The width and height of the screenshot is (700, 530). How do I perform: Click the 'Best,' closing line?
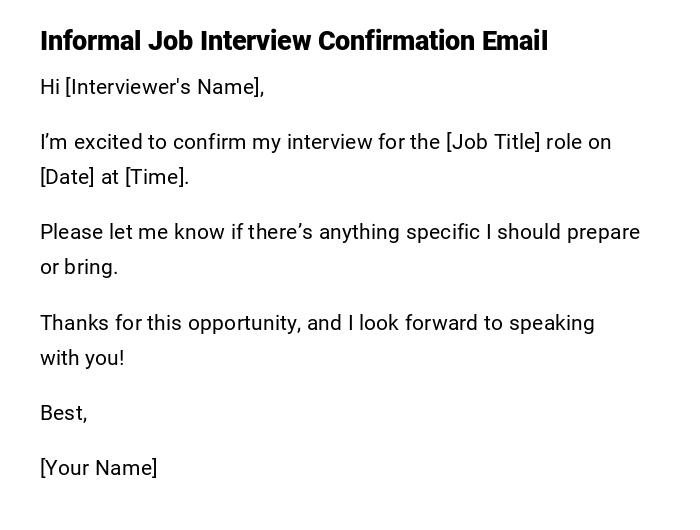[x=63, y=413]
